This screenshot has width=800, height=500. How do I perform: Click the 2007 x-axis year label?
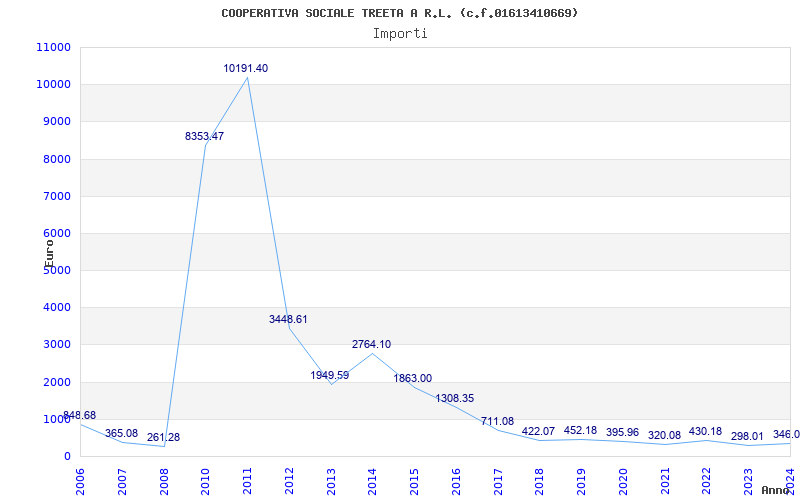click(122, 482)
